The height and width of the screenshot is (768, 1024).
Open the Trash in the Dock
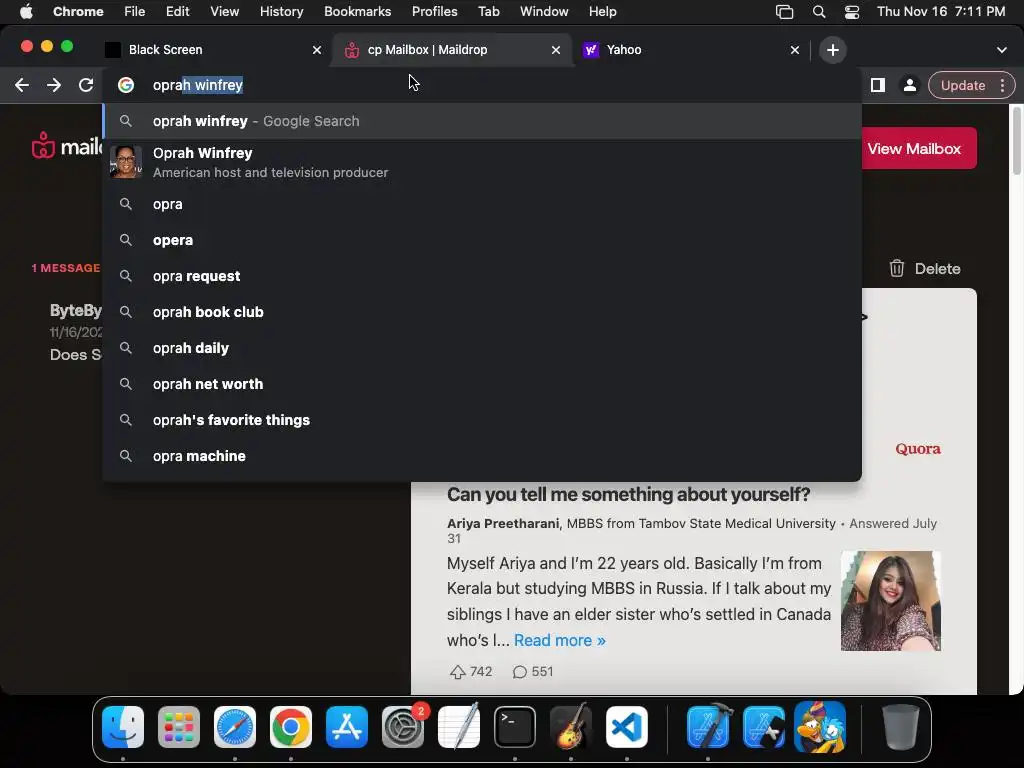(901, 727)
